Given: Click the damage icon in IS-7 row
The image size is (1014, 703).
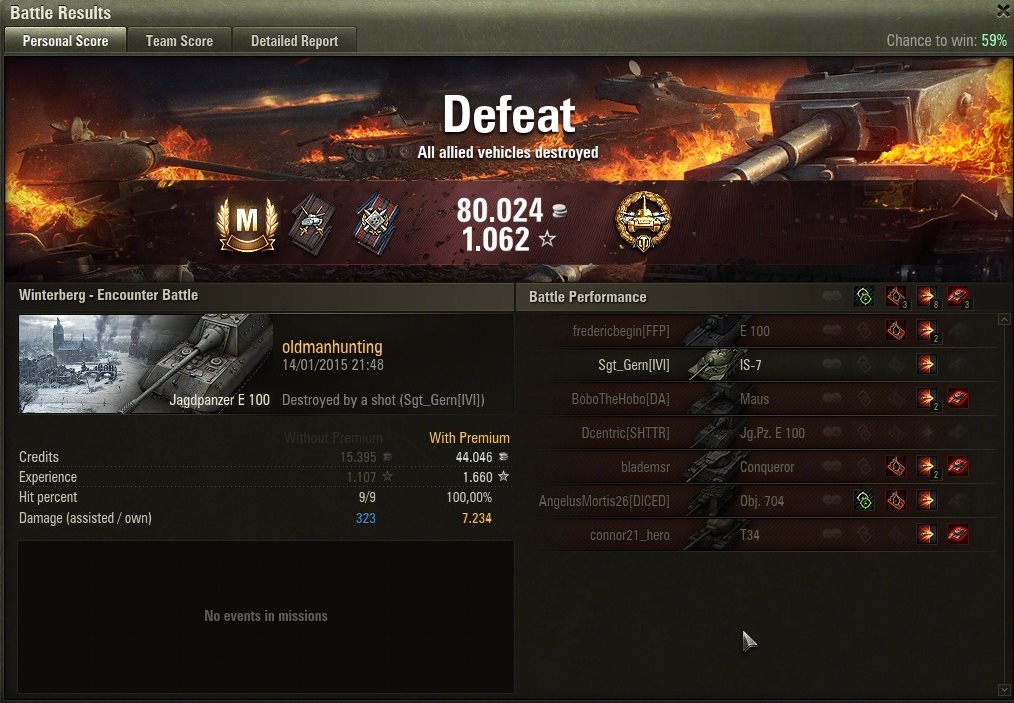Looking at the screenshot, I should pyautogui.click(x=926, y=364).
